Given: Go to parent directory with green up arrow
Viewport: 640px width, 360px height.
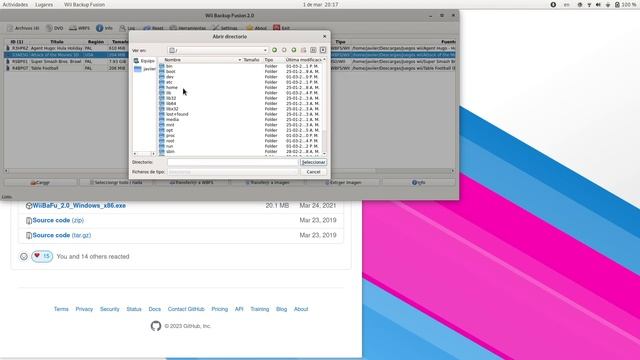Looking at the screenshot, I should 294,50.
